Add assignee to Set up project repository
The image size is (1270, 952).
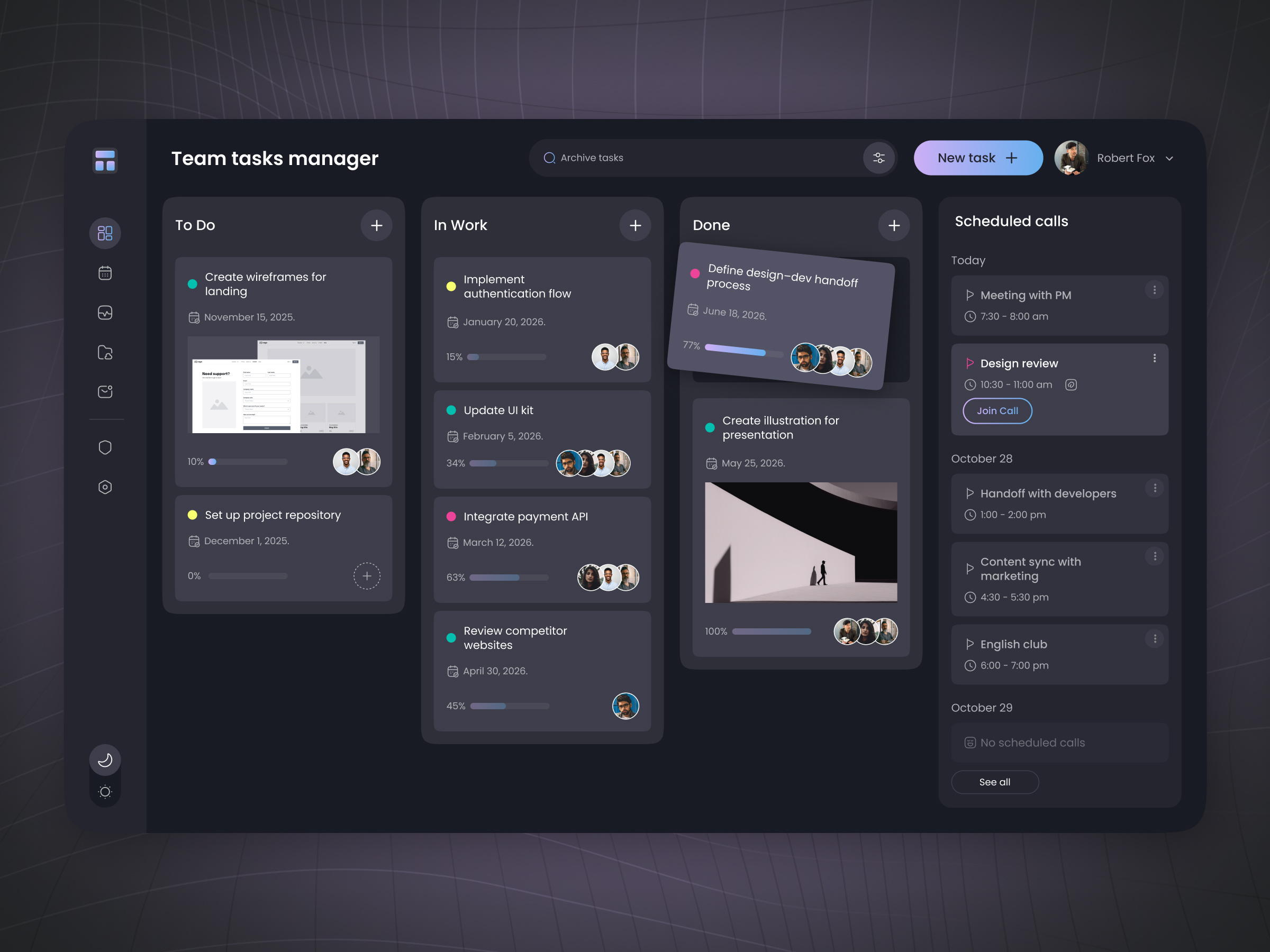tap(367, 576)
